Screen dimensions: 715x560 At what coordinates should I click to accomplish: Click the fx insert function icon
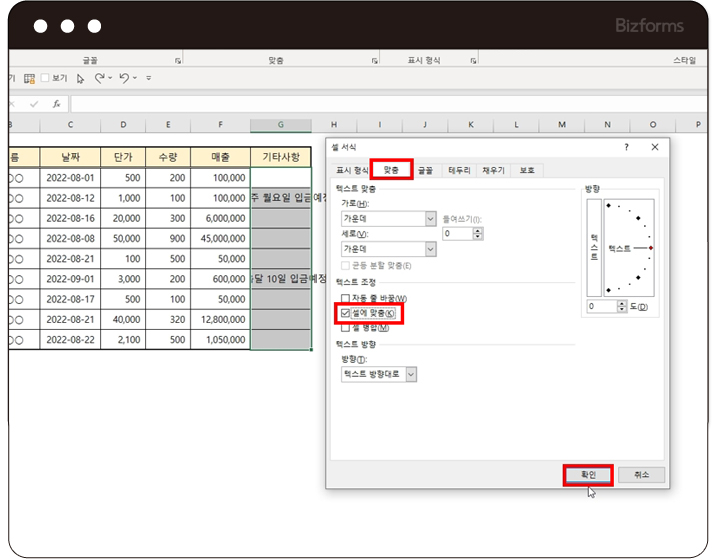tap(57, 103)
